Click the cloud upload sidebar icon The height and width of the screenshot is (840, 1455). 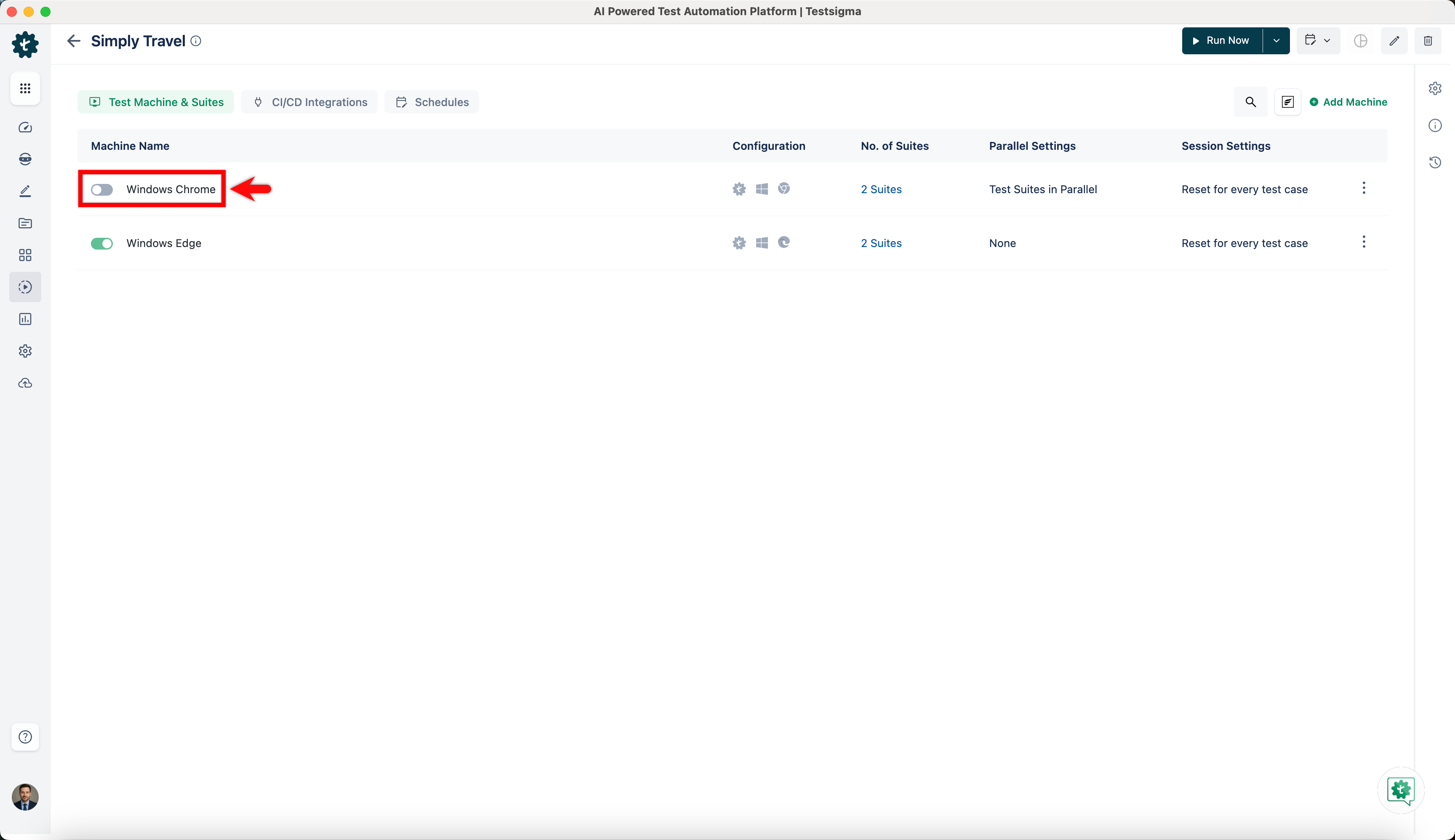pos(25,383)
